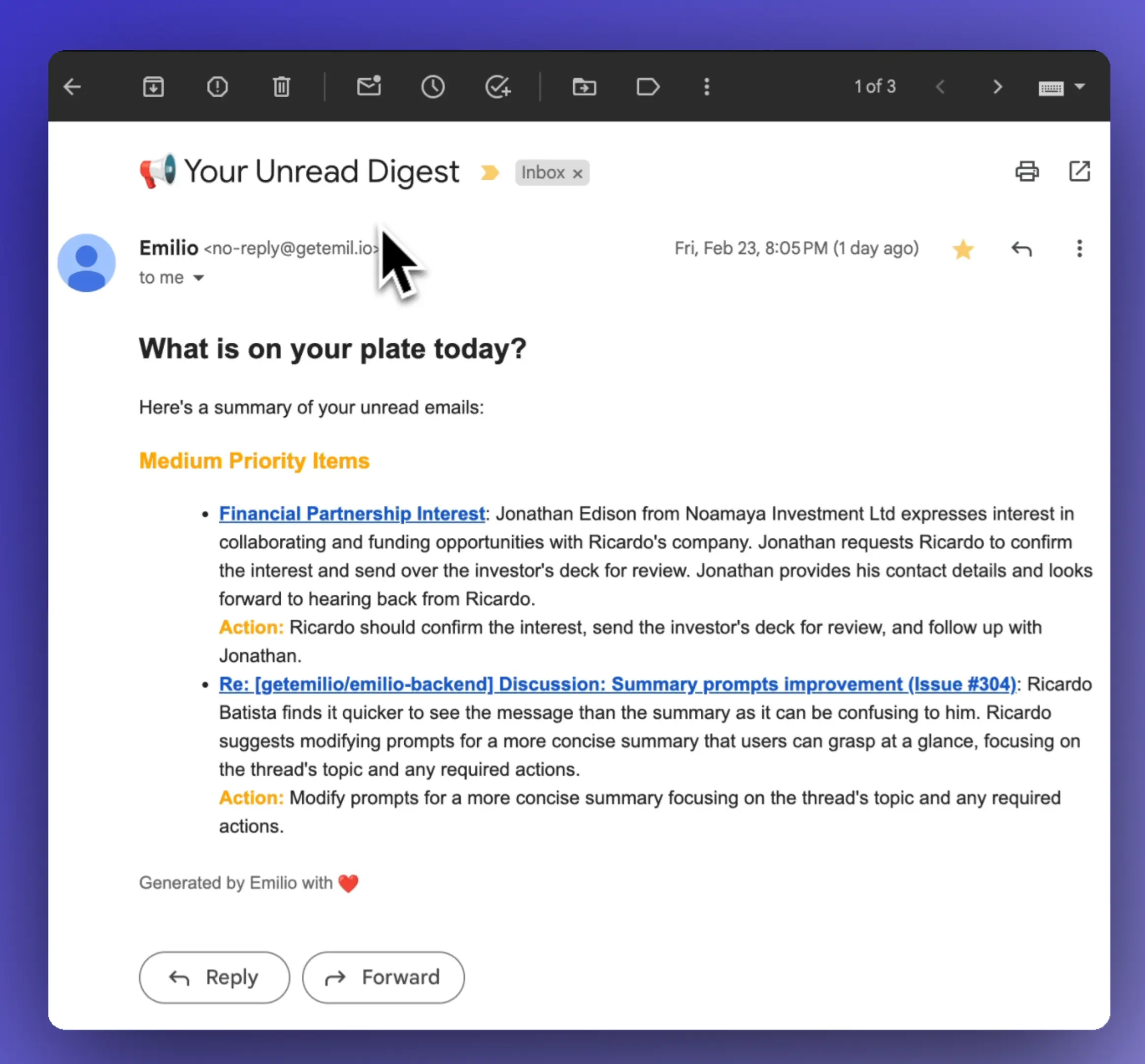Mark the email as unread
This screenshot has height=1064, width=1145.
point(369,87)
